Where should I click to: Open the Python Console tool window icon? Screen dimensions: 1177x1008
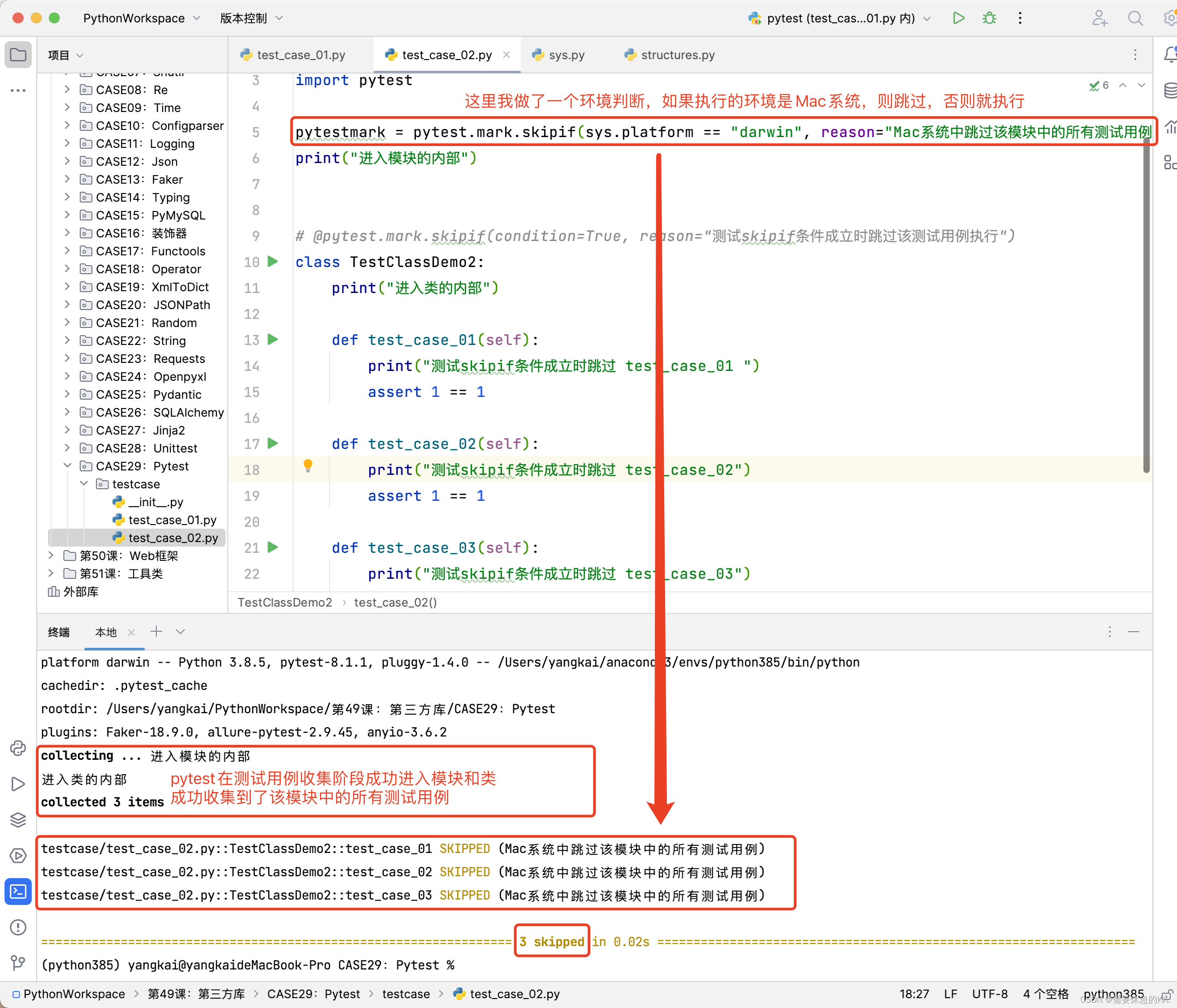click(18, 748)
